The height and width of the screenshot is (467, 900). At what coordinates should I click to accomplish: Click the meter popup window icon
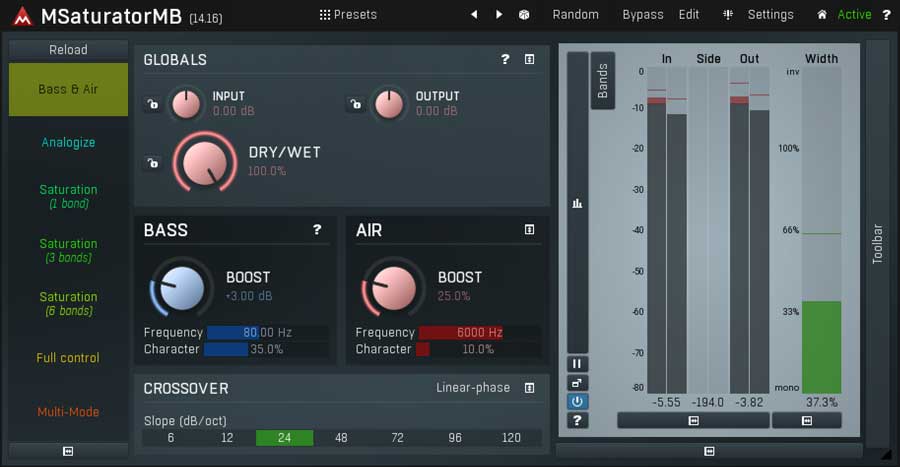[x=577, y=383]
